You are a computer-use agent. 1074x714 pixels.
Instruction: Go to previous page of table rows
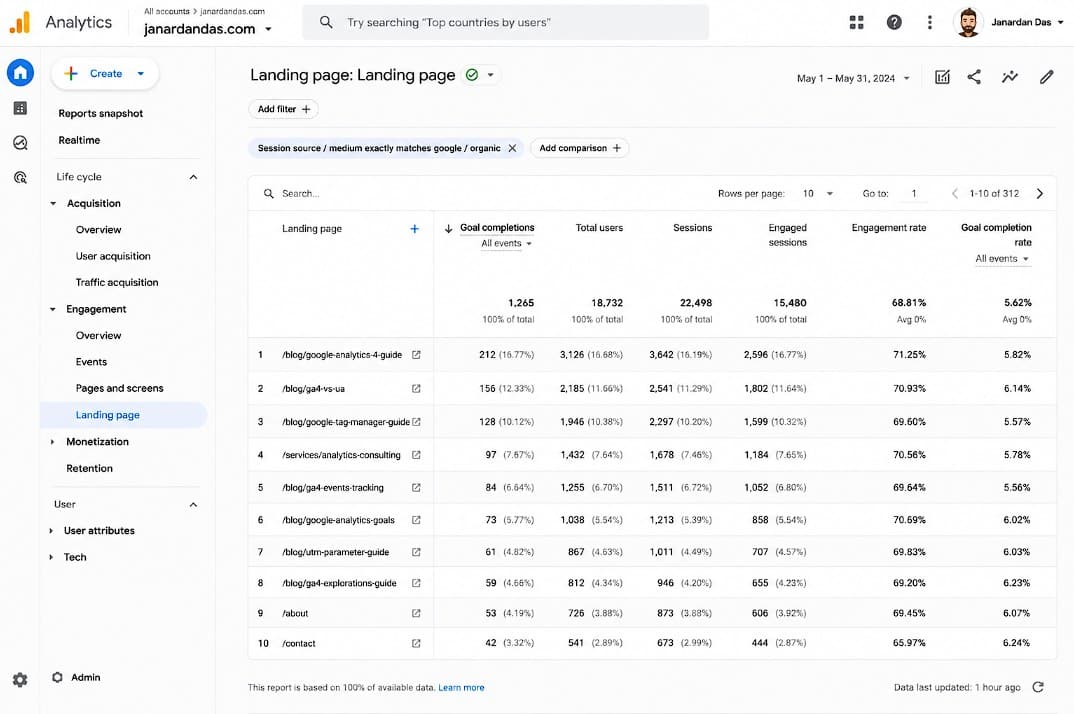(x=955, y=194)
